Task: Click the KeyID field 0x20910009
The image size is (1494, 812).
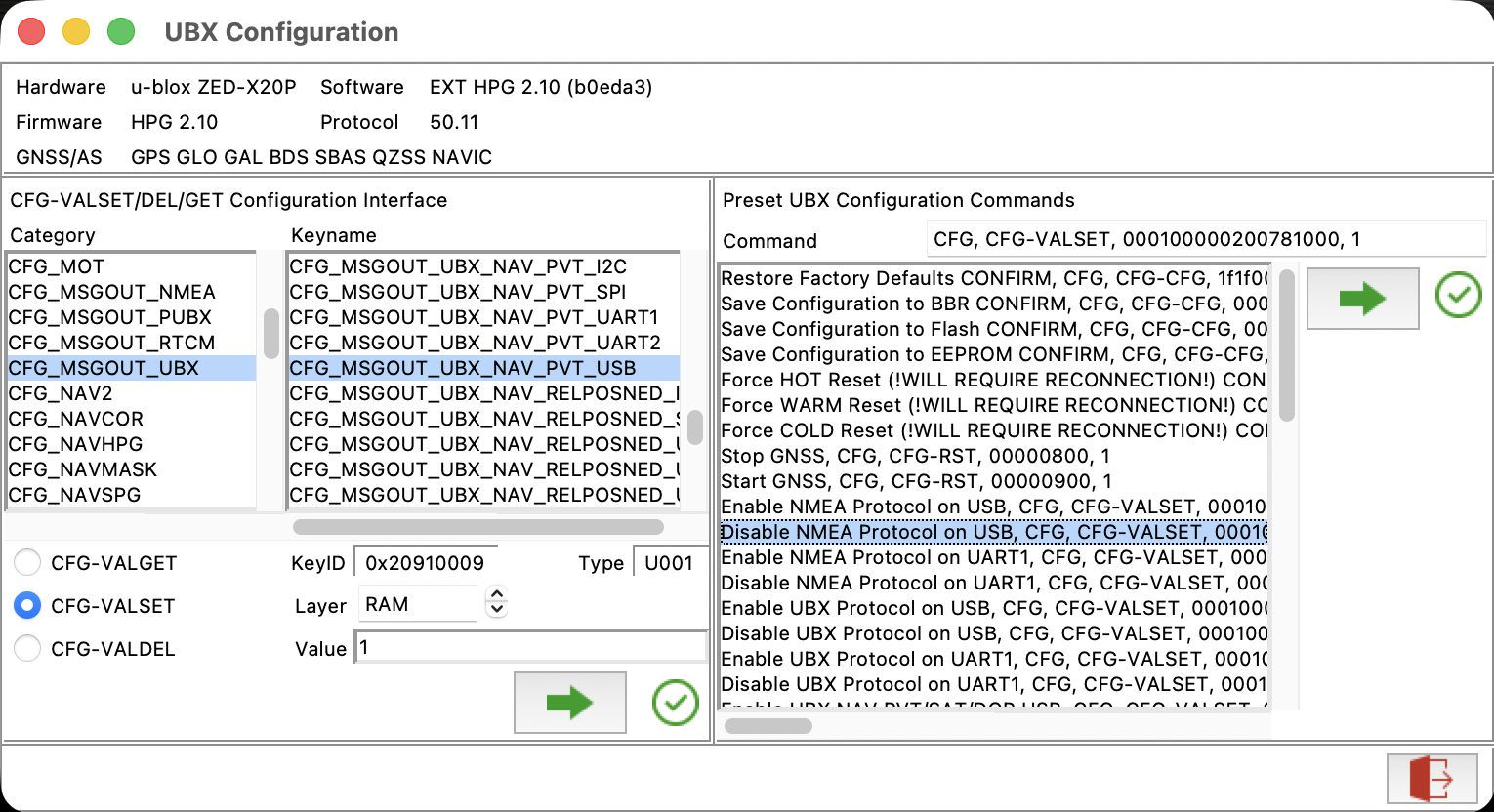Action: [426, 563]
